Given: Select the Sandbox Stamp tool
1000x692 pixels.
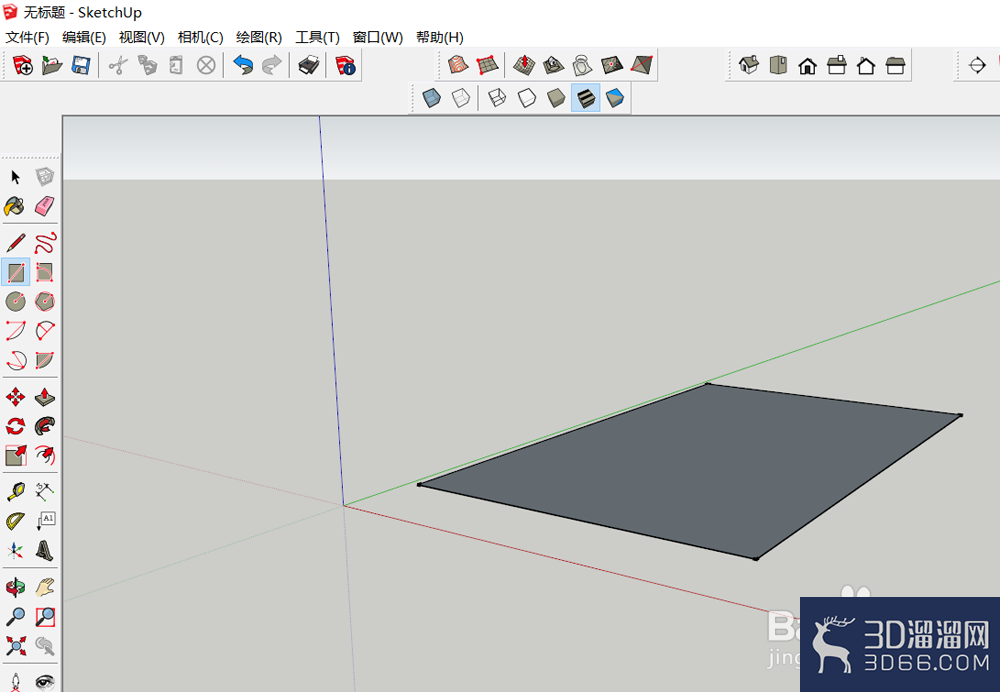Looking at the screenshot, I should pyautogui.click(x=554, y=64).
